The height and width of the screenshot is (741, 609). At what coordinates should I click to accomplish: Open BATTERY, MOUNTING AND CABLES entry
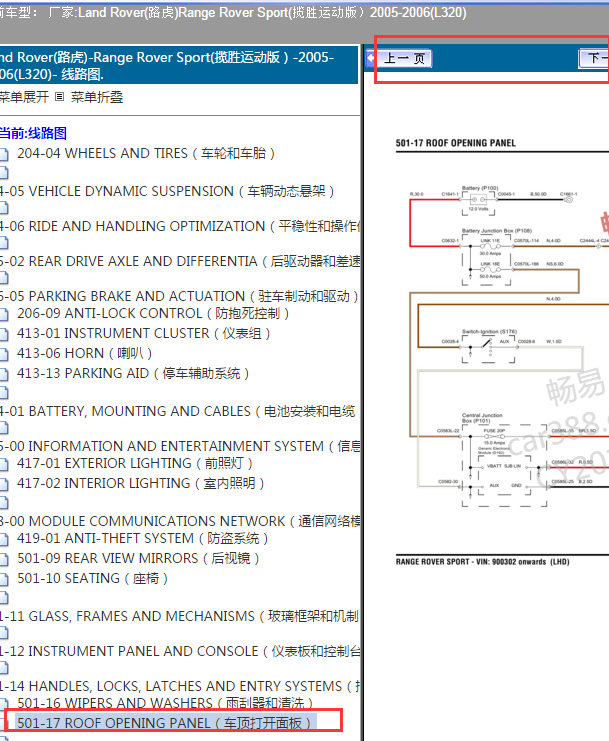(x=180, y=411)
